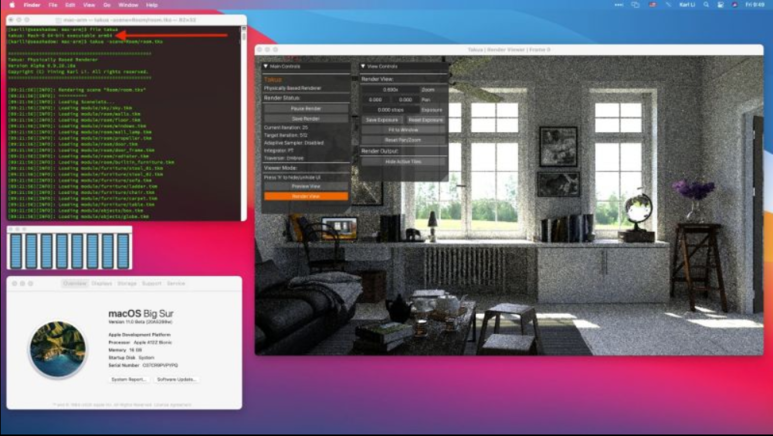Select the Overview tab in About This Mac
Viewport: 773px width, 436px height.
click(74, 284)
